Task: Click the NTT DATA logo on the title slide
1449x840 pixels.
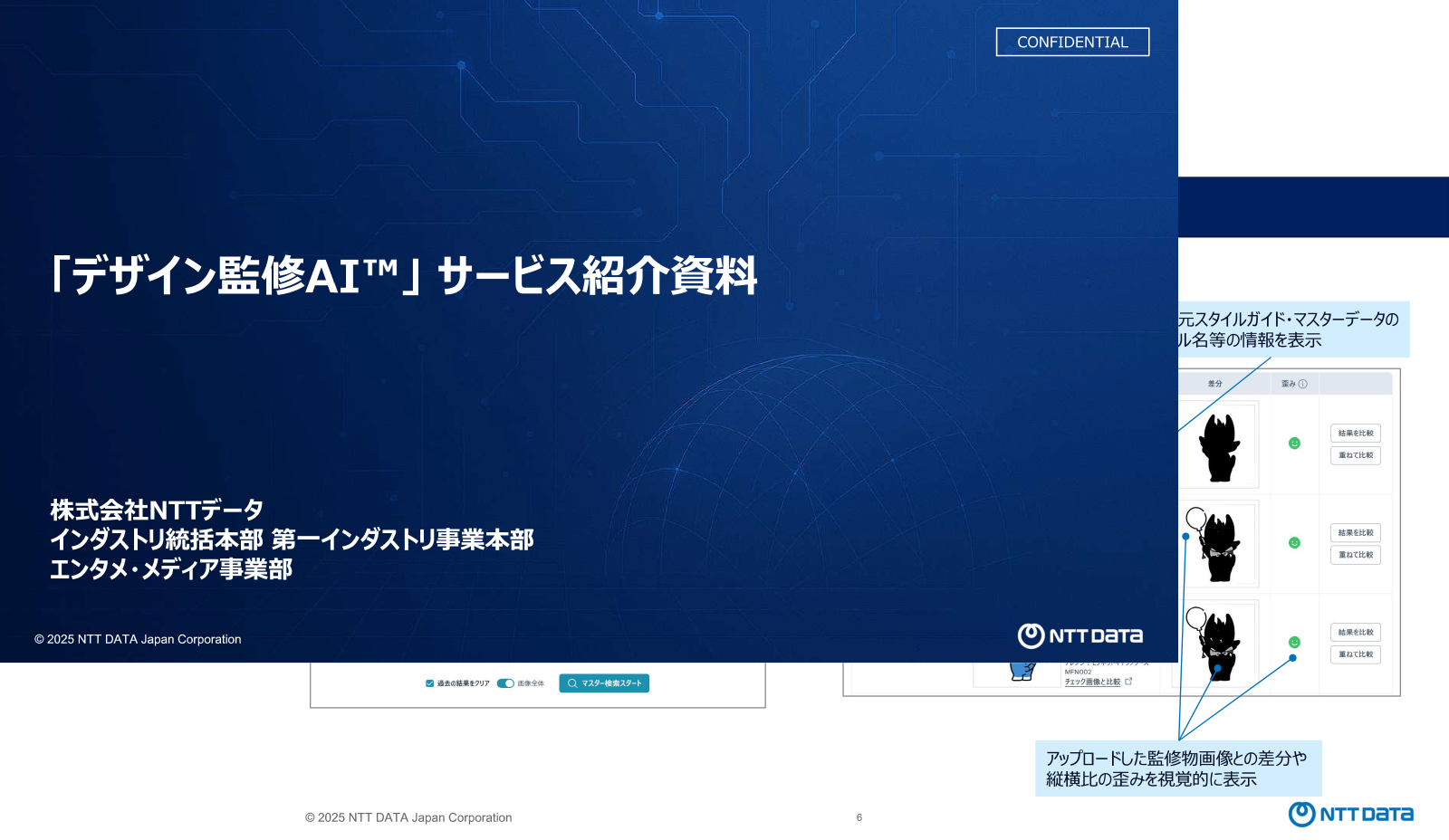Action: (x=1080, y=635)
